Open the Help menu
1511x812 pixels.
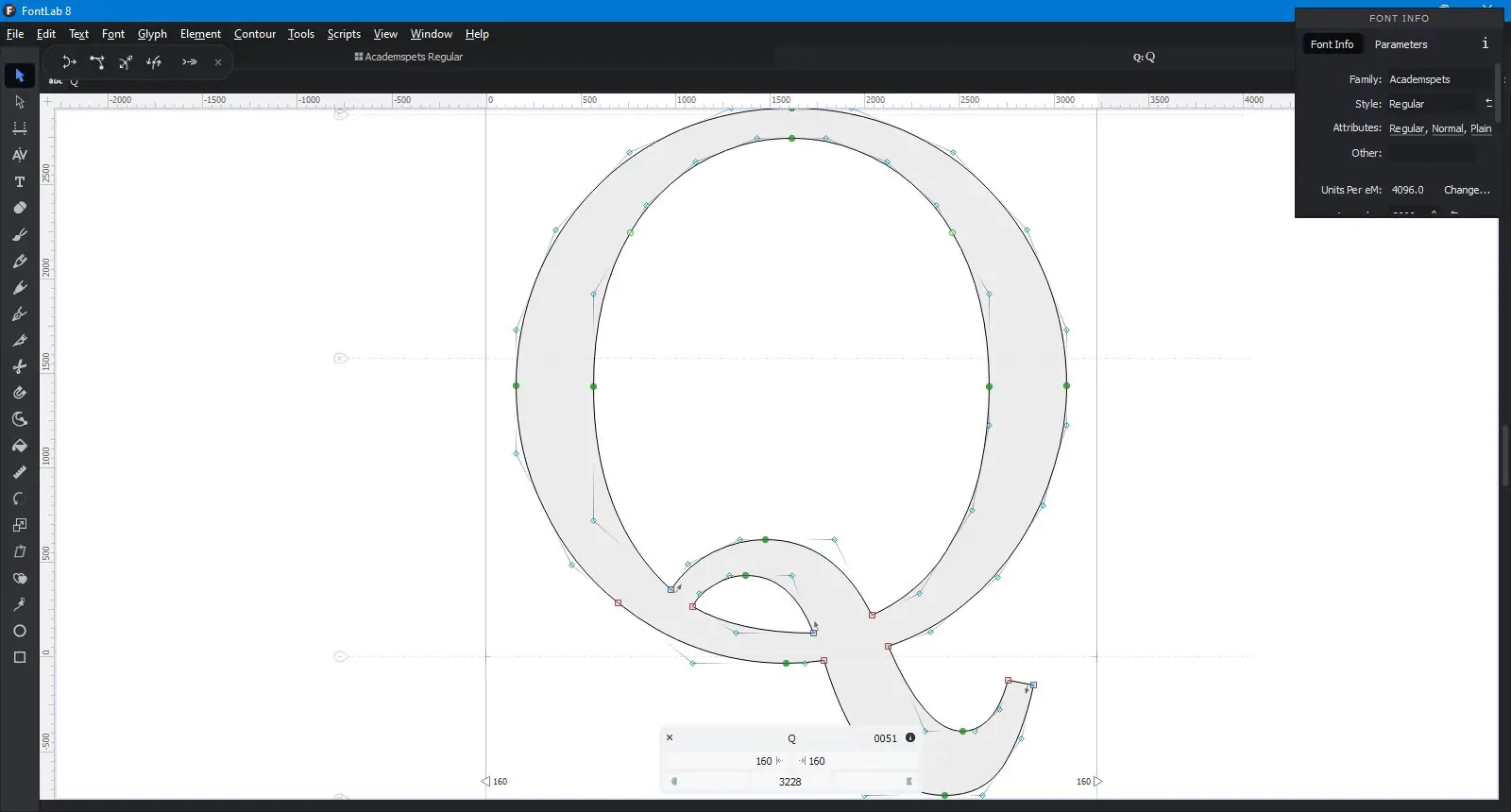[x=477, y=34]
